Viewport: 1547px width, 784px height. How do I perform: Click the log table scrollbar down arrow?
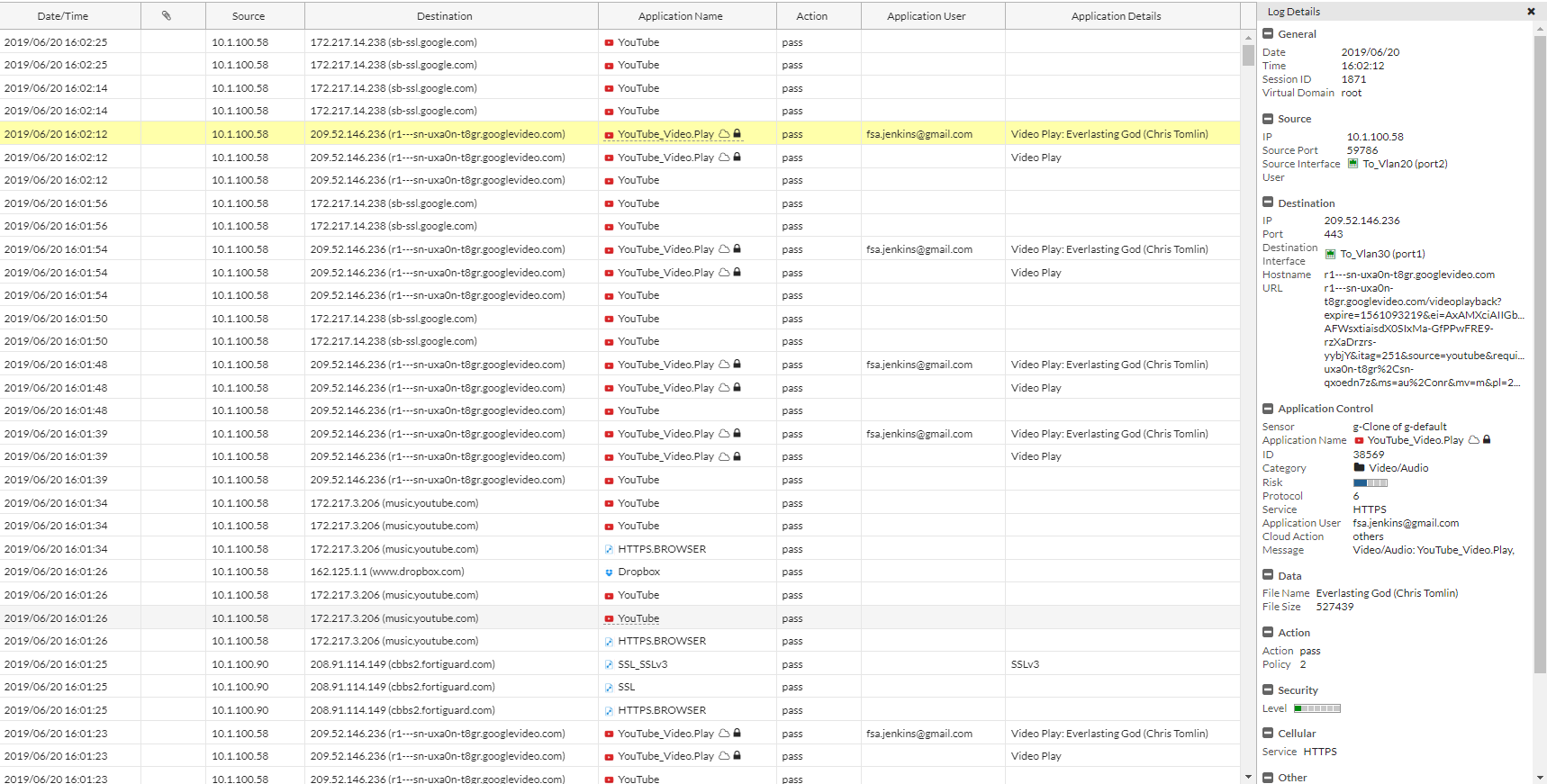(1248, 776)
